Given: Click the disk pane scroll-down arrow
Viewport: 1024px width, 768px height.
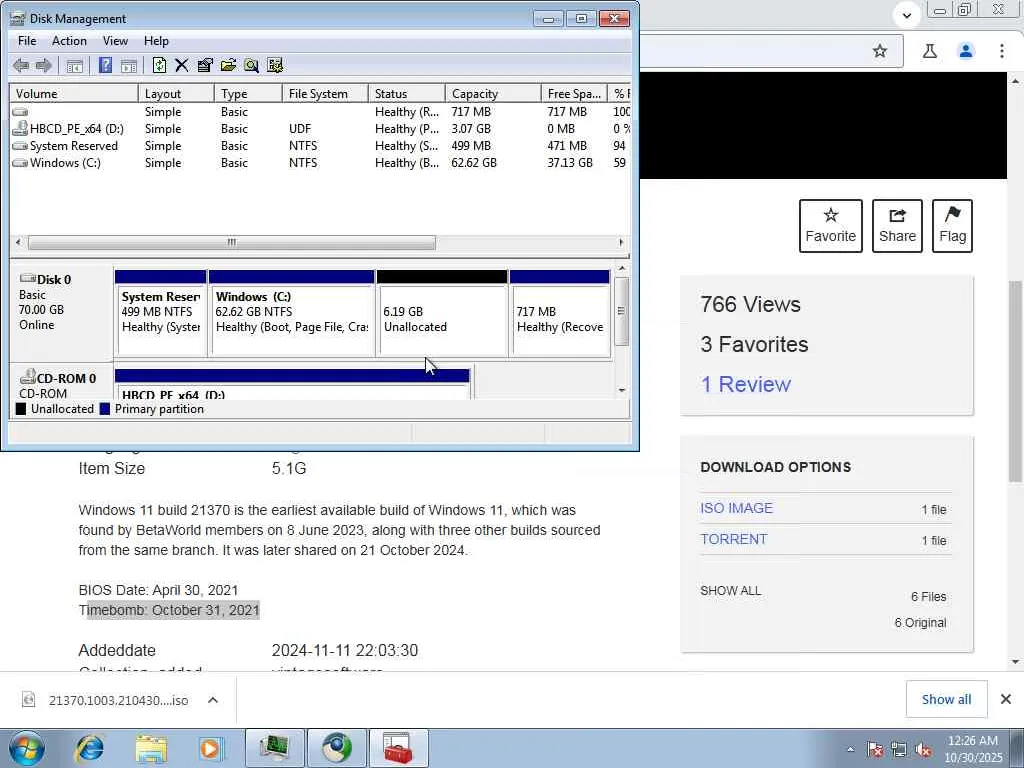Looking at the screenshot, I should tap(622, 390).
